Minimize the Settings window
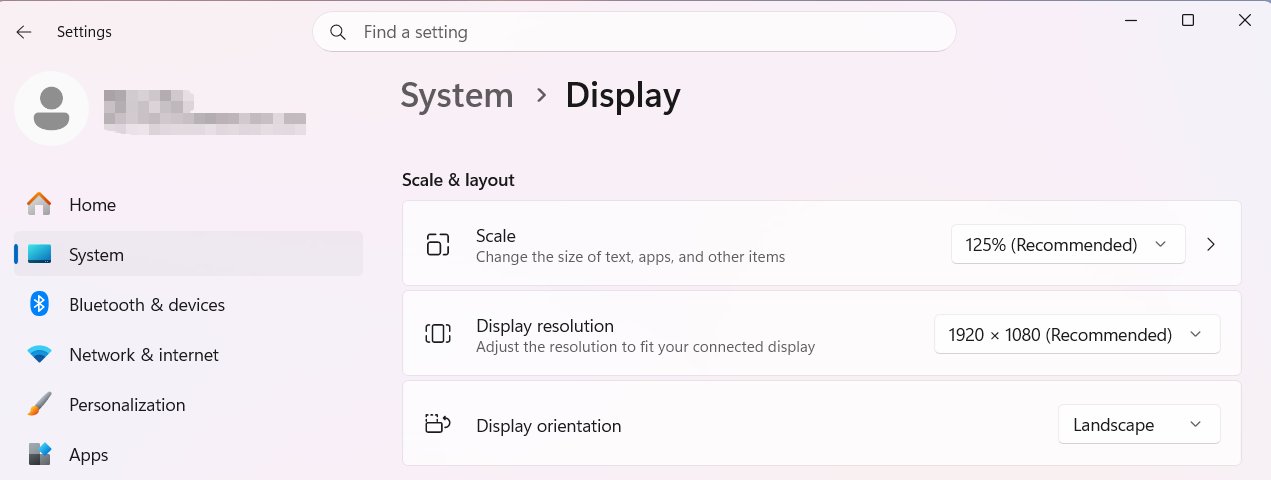The height and width of the screenshot is (480, 1271). click(x=1131, y=20)
